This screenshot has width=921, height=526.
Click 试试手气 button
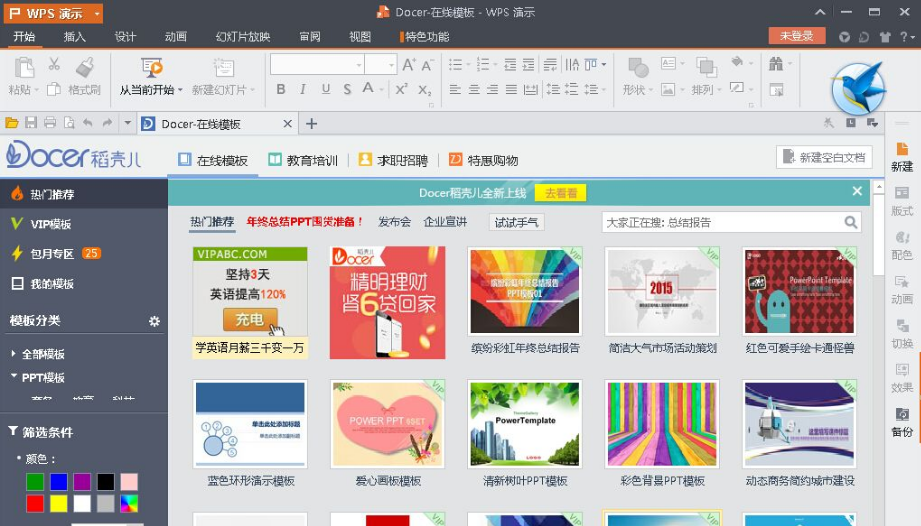pyautogui.click(x=516, y=222)
